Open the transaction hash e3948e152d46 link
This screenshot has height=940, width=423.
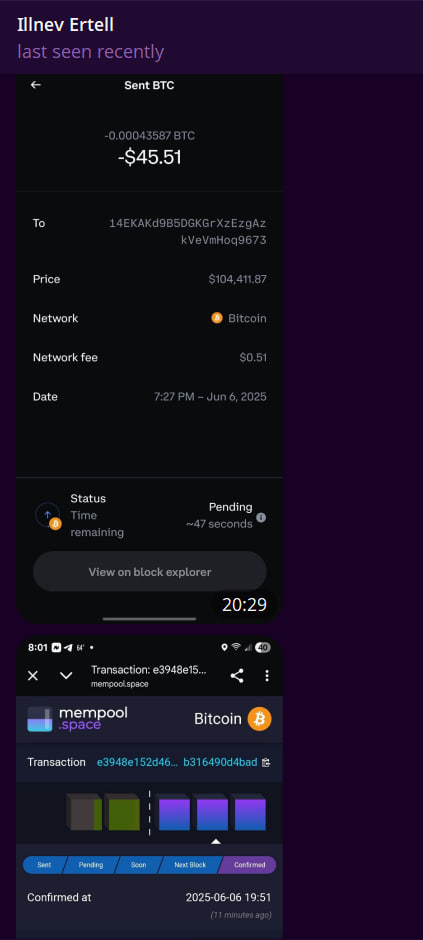177,763
